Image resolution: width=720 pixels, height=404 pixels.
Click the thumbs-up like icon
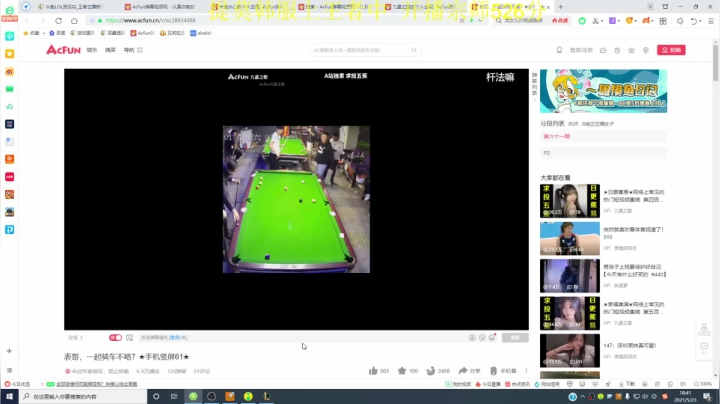point(373,371)
